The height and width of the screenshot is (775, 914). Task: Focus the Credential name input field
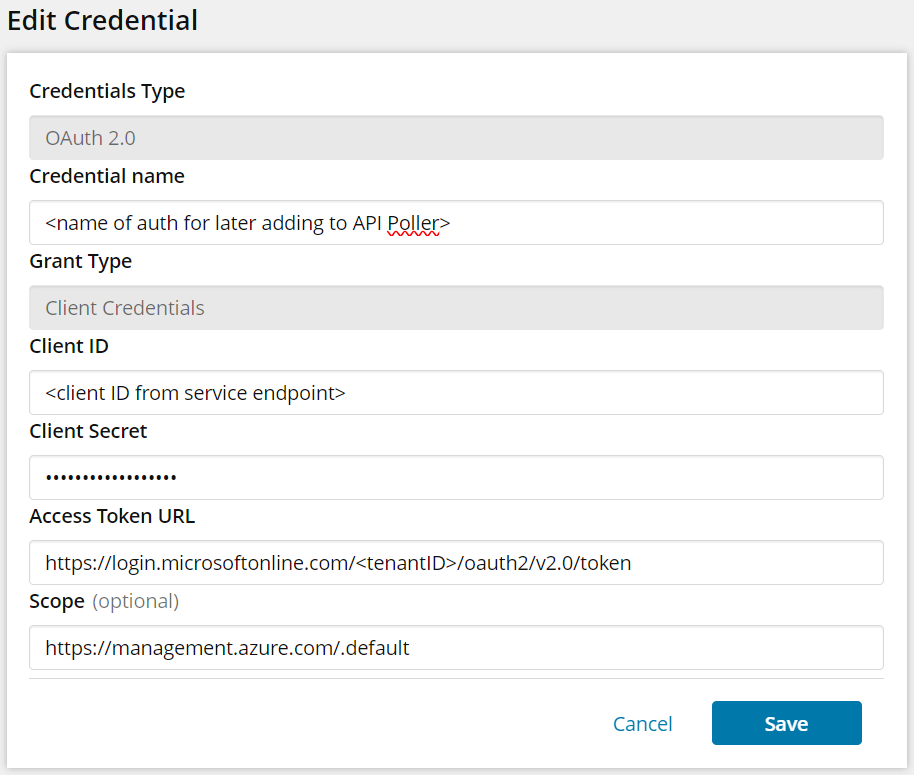coord(456,222)
